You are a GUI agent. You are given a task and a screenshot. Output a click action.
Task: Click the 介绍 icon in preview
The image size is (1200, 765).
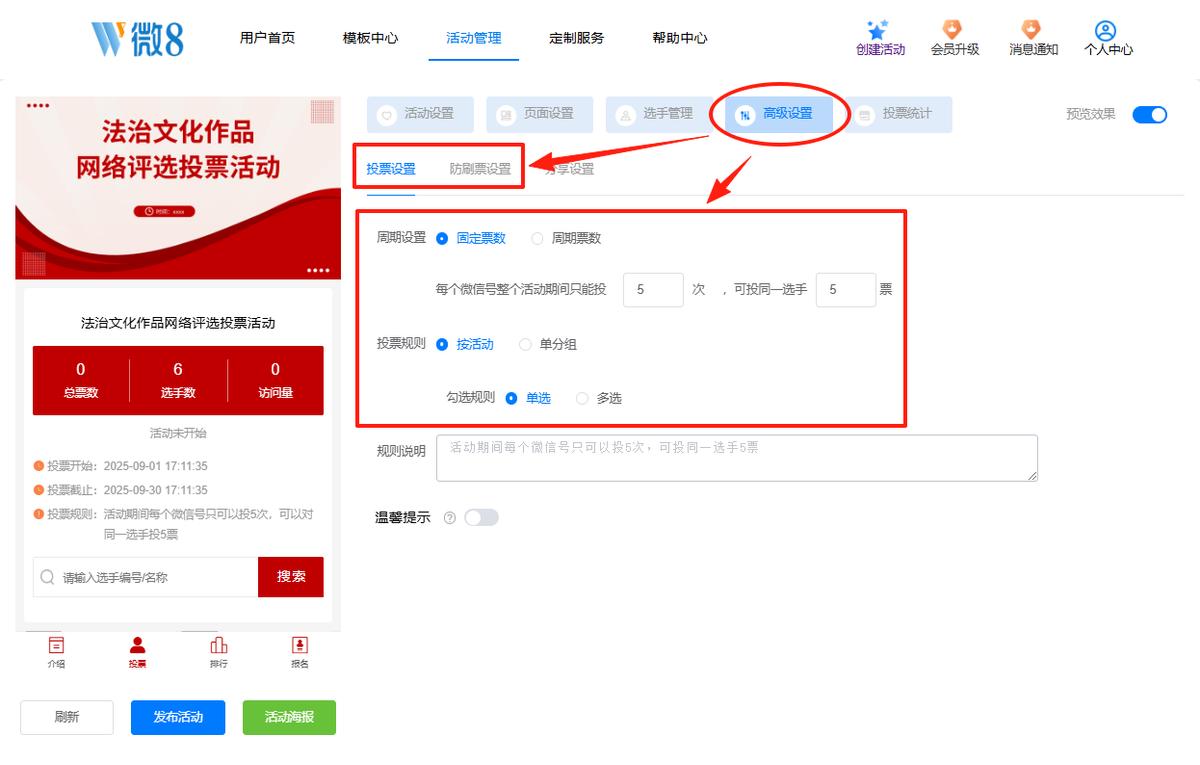tap(56, 645)
